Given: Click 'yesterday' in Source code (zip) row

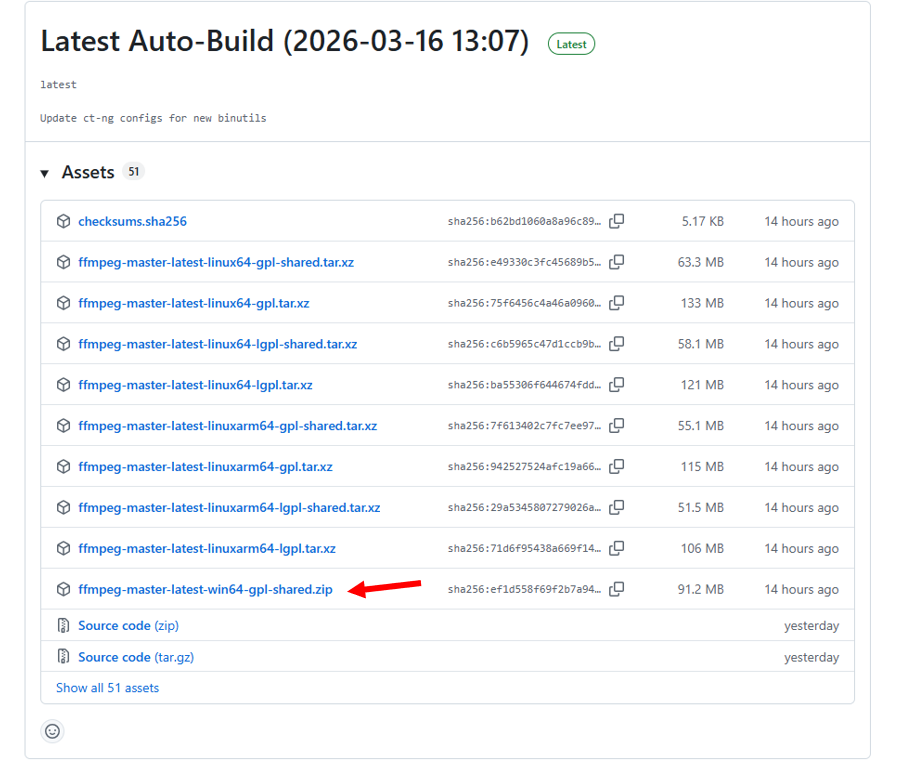Looking at the screenshot, I should pyautogui.click(x=811, y=626).
